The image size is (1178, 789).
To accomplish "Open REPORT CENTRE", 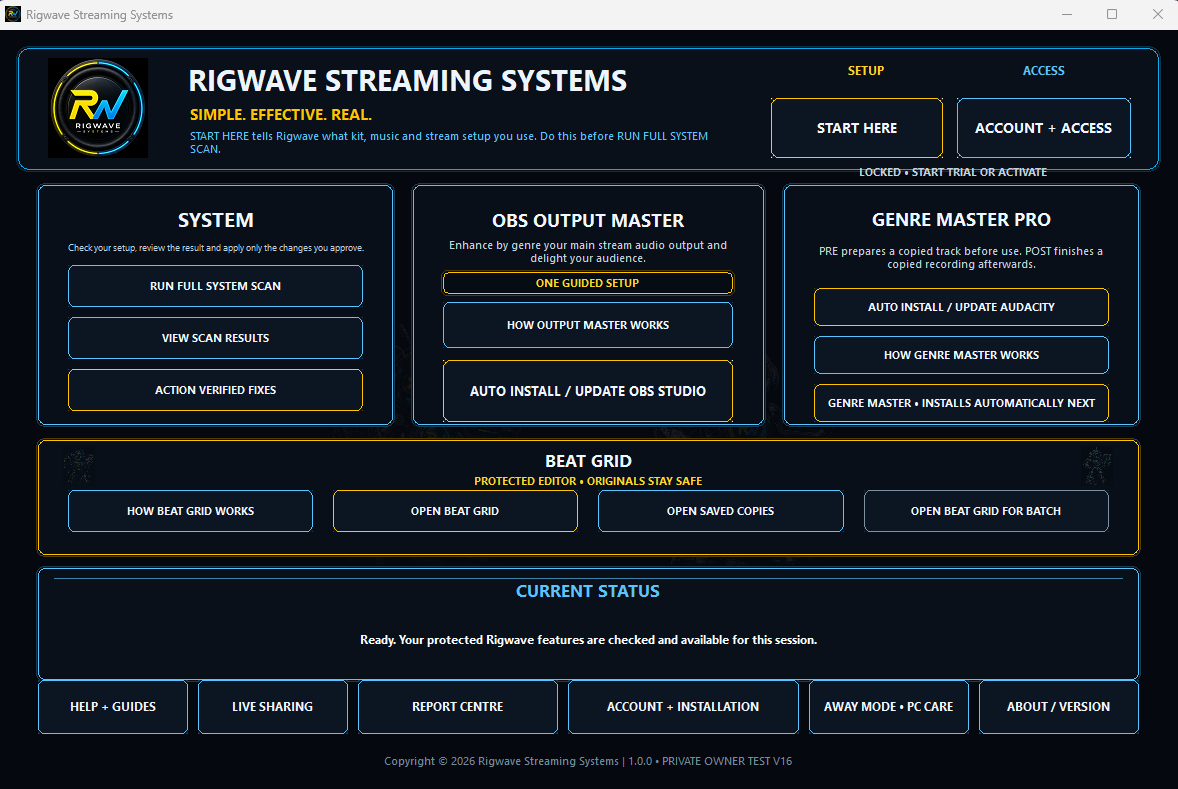I will [458, 707].
